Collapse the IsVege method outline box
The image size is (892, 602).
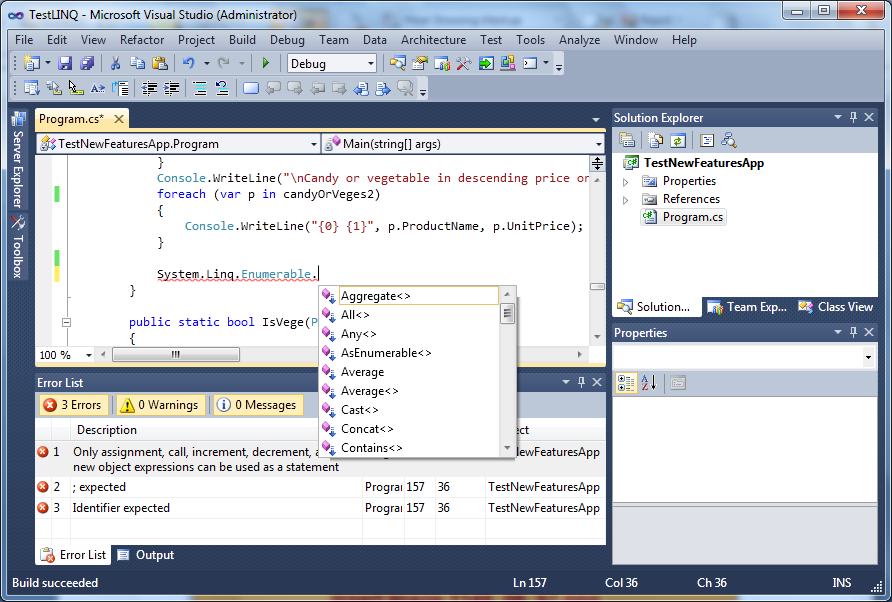(66, 323)
